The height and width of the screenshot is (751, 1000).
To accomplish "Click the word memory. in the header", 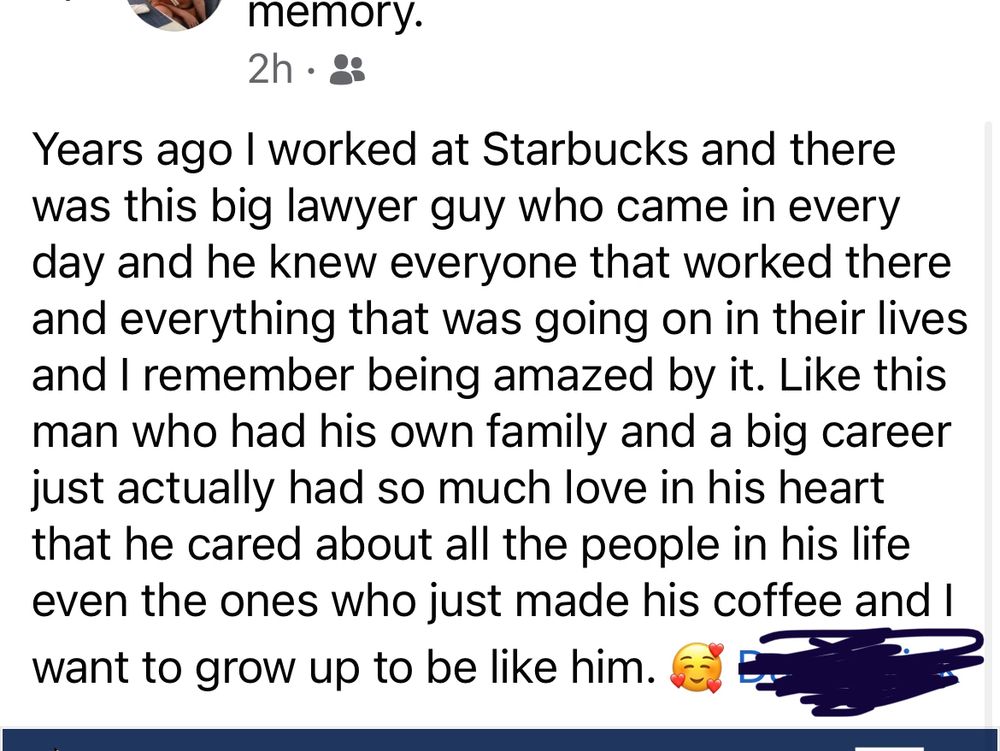I will pyautogui.click(x=335, y=14).
